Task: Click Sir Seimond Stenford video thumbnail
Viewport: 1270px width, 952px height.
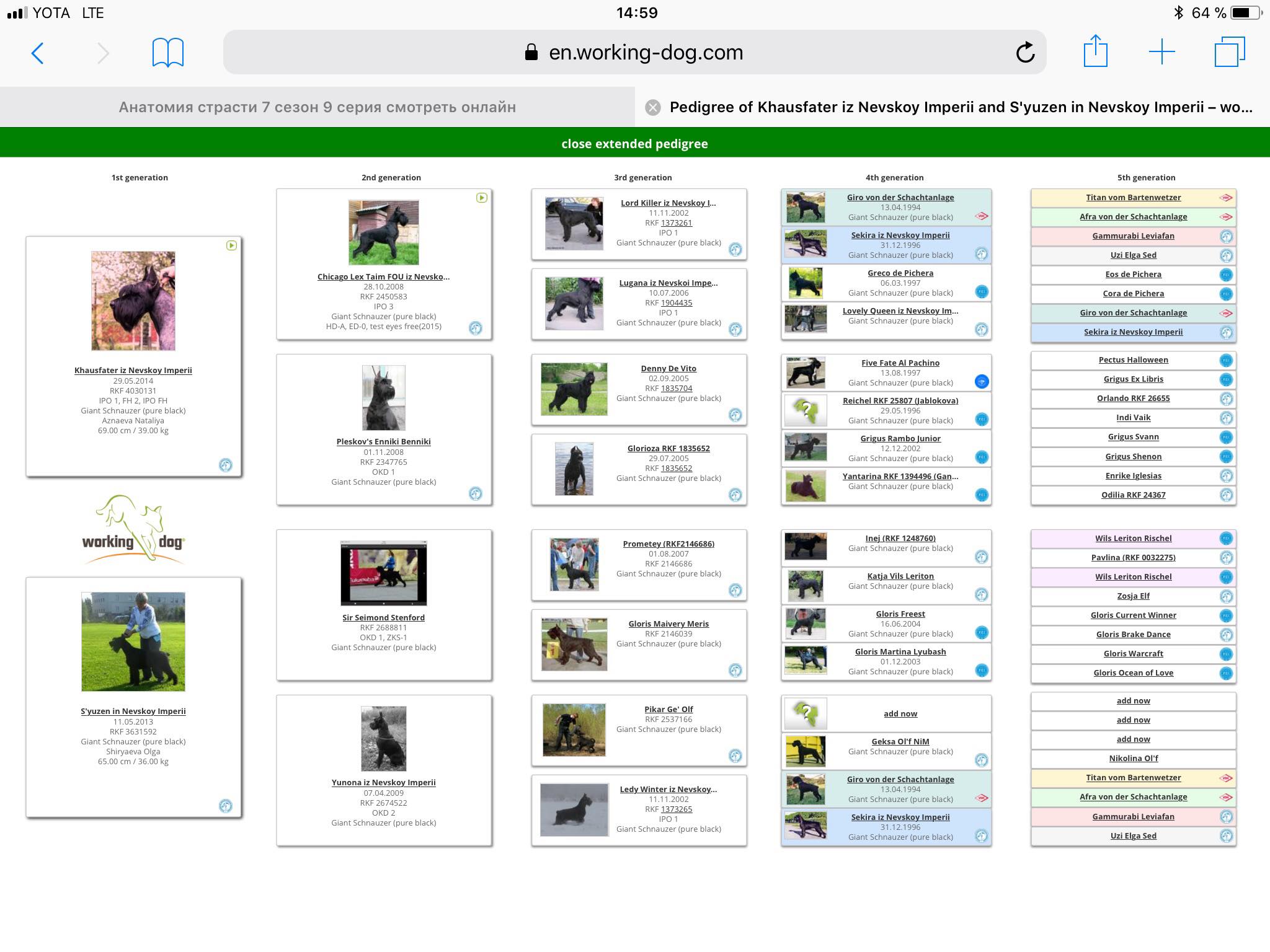Action: coord(384,573)
